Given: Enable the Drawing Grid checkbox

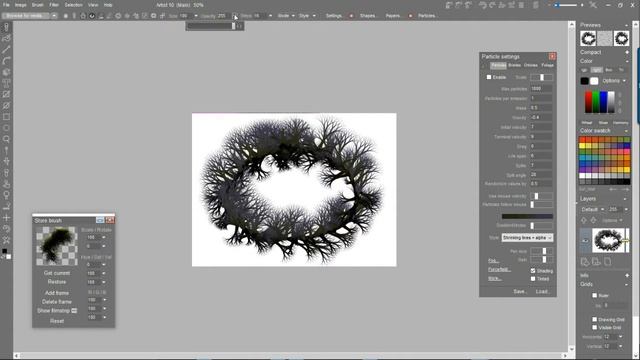Looking at the screenshot, I should [594, 319].
